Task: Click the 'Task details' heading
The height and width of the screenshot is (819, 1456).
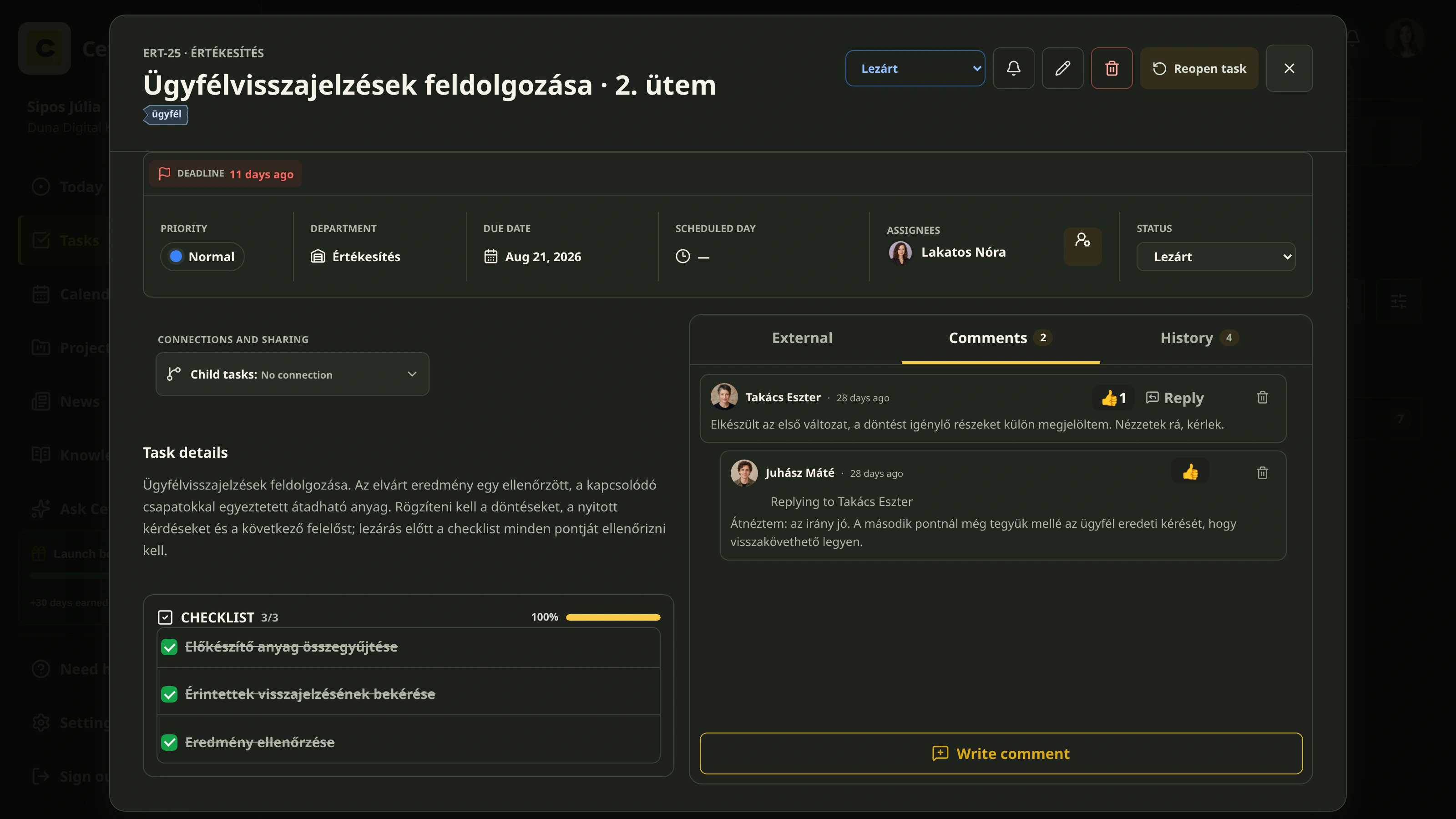Action: 185,453
